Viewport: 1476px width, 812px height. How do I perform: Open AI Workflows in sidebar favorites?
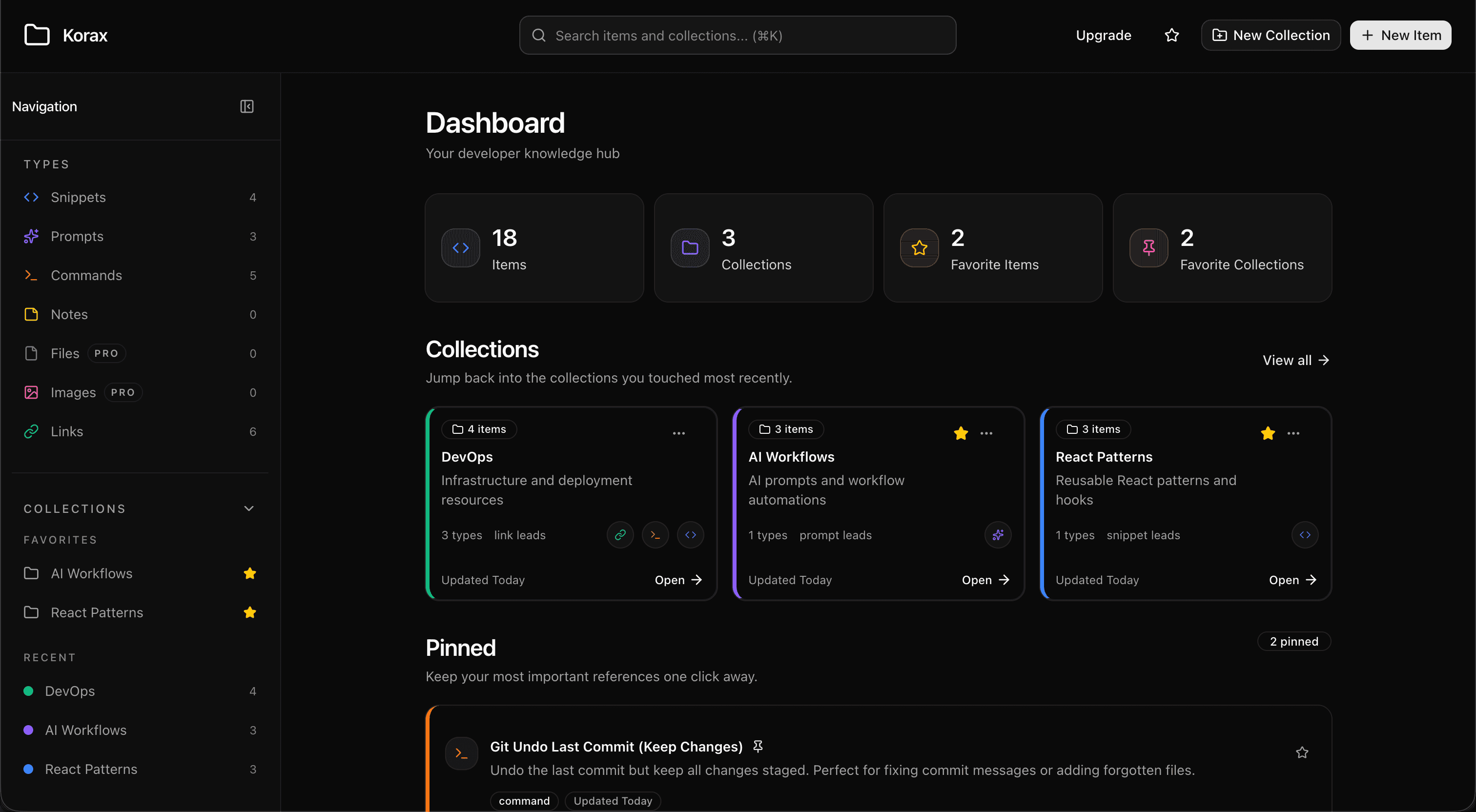point(140,573)
